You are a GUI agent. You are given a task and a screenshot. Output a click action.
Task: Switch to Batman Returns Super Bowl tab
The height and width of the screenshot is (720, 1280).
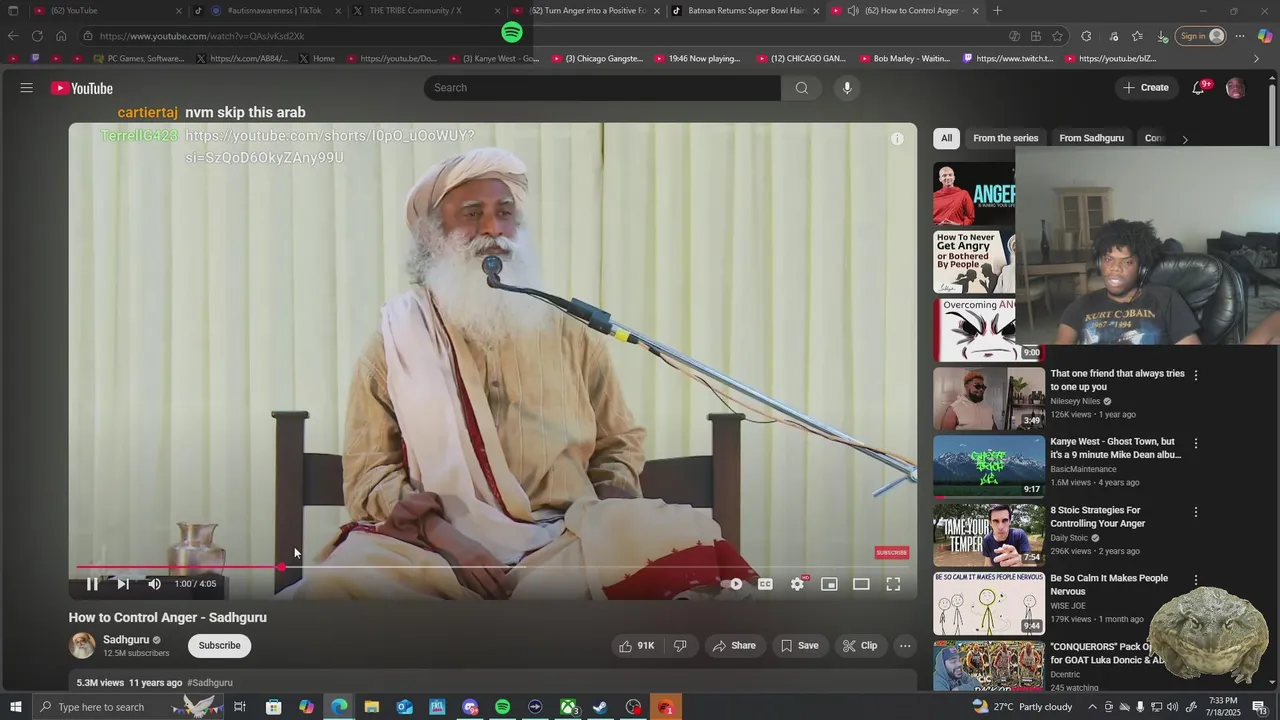746,11
